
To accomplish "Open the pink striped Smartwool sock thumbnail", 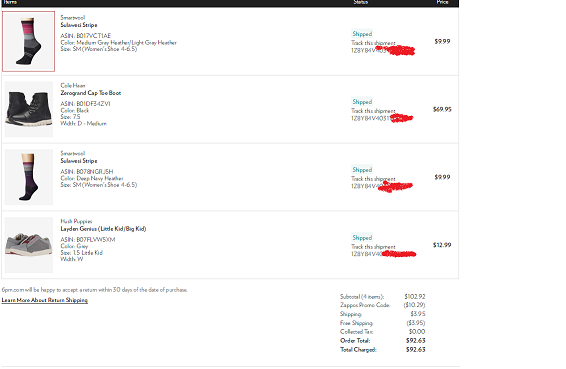I will coord(29,41).
